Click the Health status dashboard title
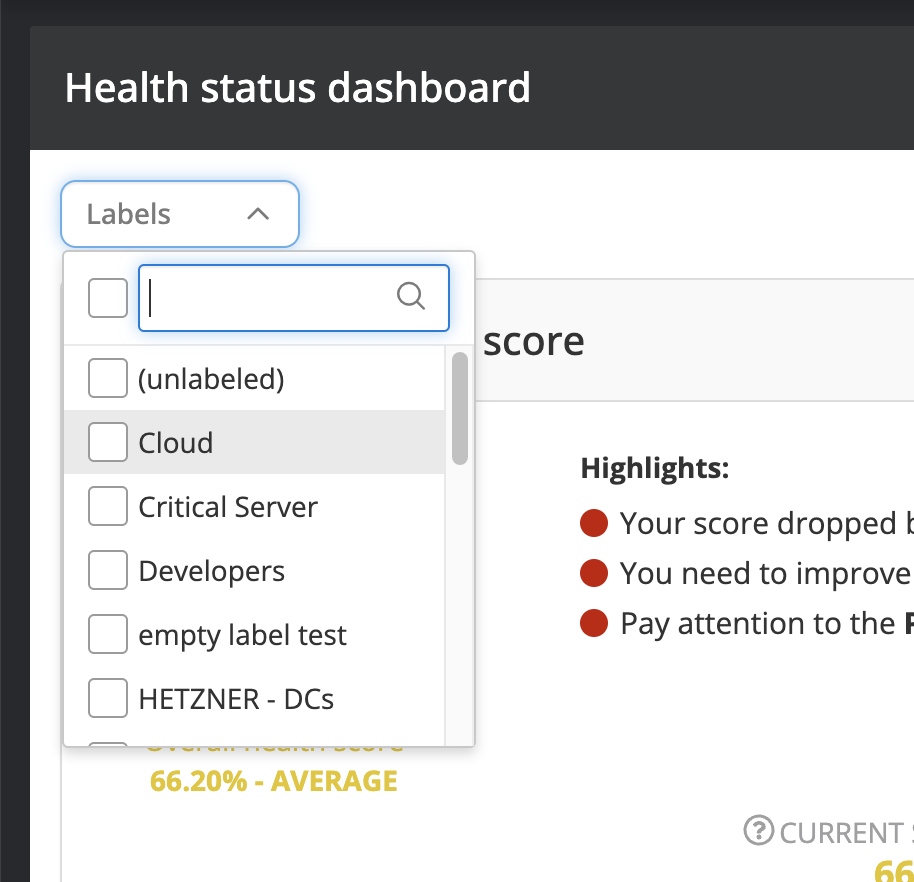This screenshot has width=914, height=882. click(298, 88)
